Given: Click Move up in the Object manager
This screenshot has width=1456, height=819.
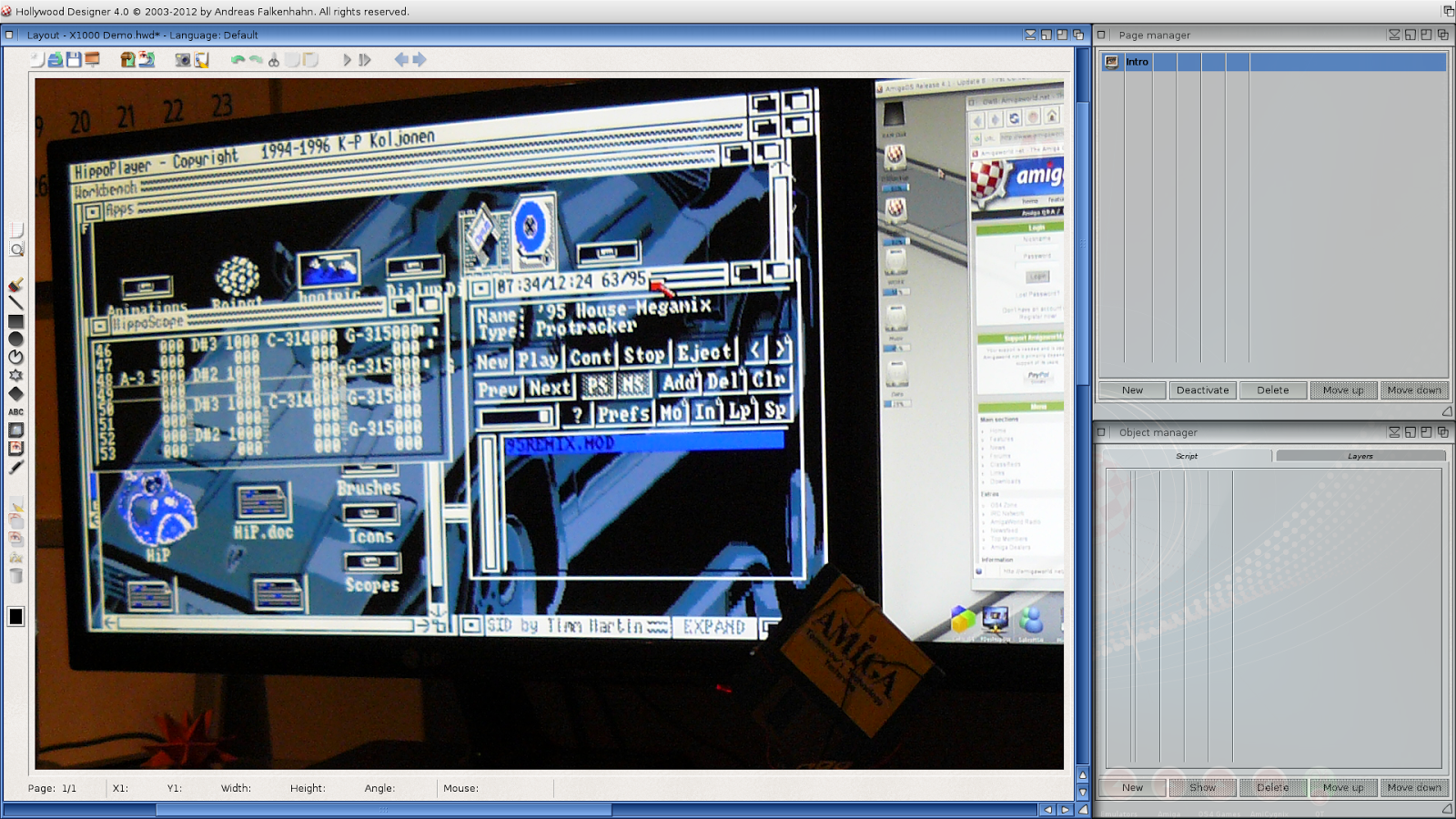Looking at the screenshot, I should click(x=1343, y=788).
